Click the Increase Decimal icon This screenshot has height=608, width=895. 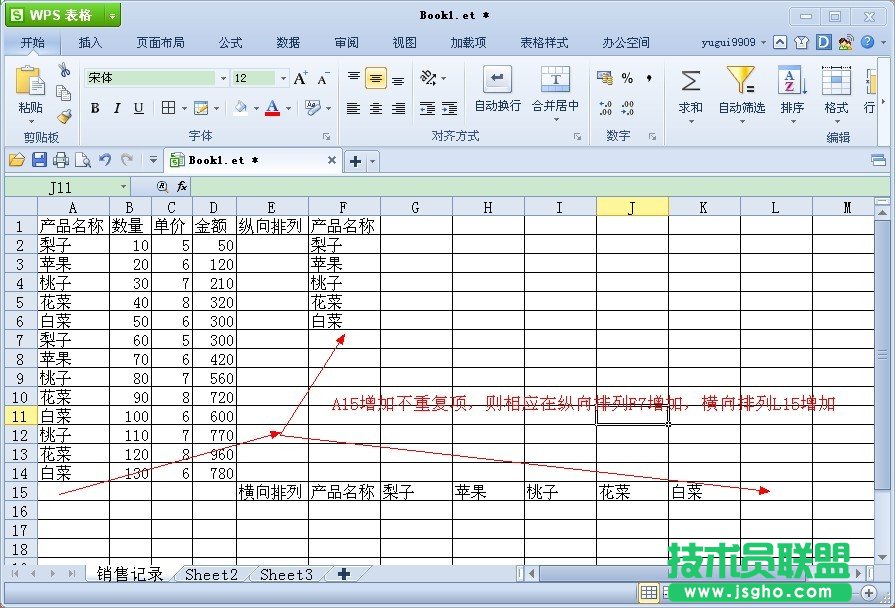point(605,108)
